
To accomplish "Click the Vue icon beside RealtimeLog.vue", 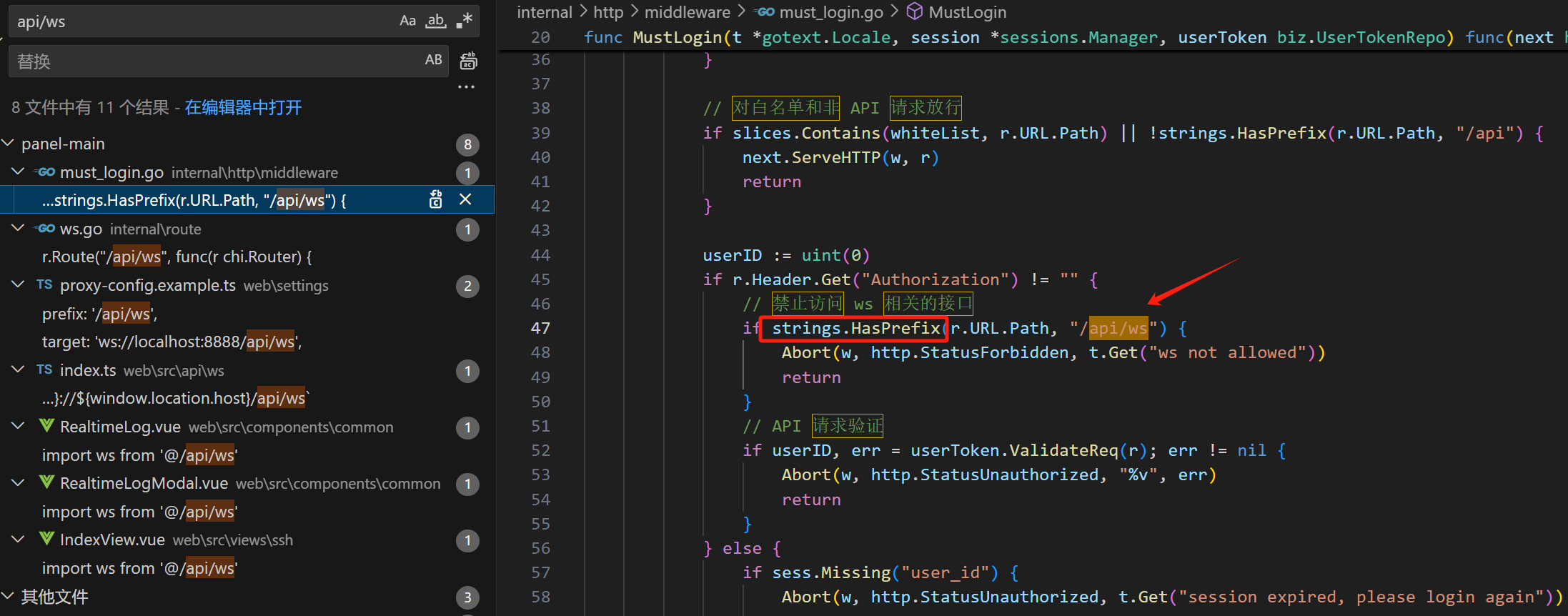I will click(x=46, y=427).
